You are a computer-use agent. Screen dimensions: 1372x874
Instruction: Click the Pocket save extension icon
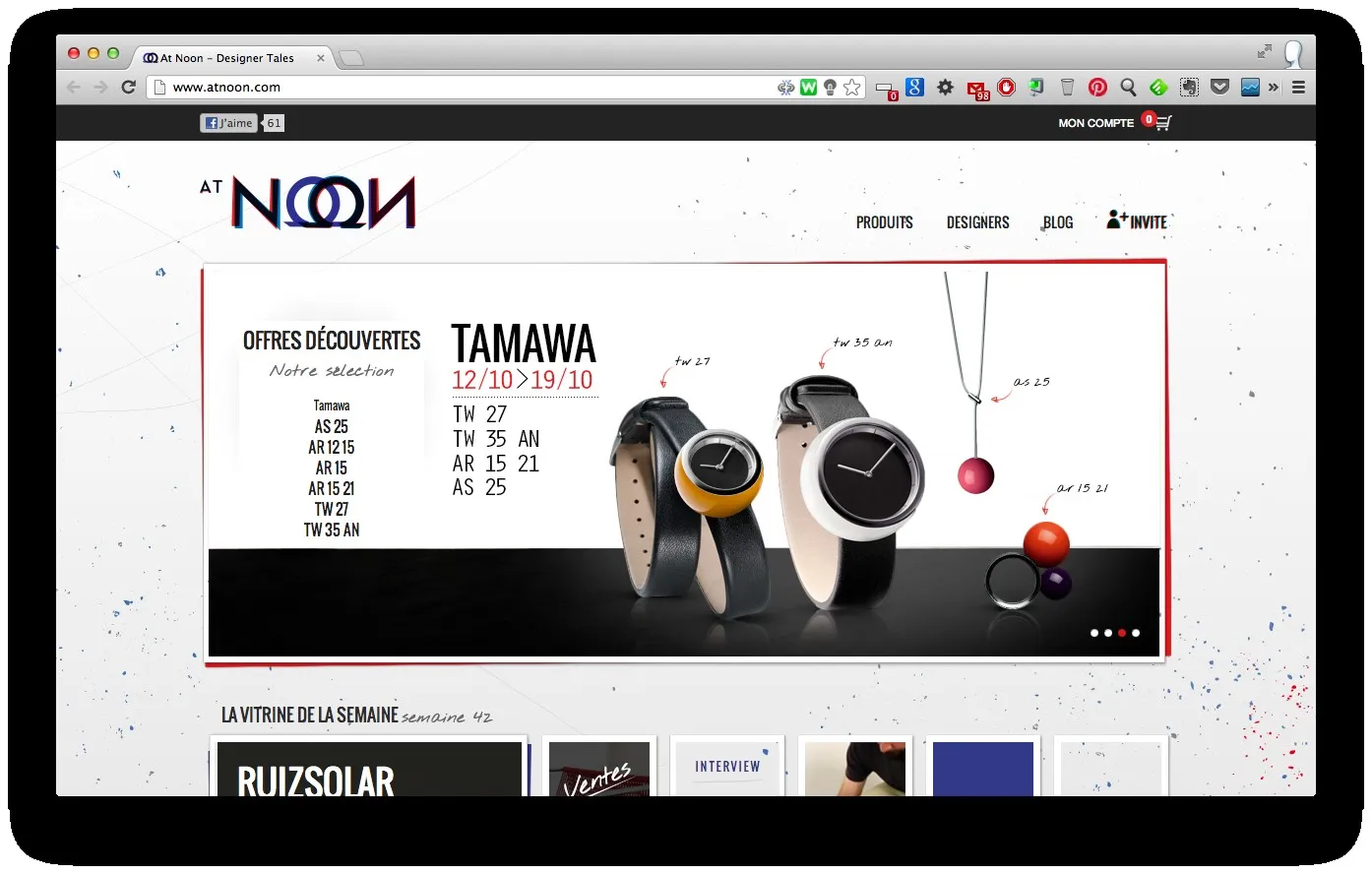click(1219, 88)
